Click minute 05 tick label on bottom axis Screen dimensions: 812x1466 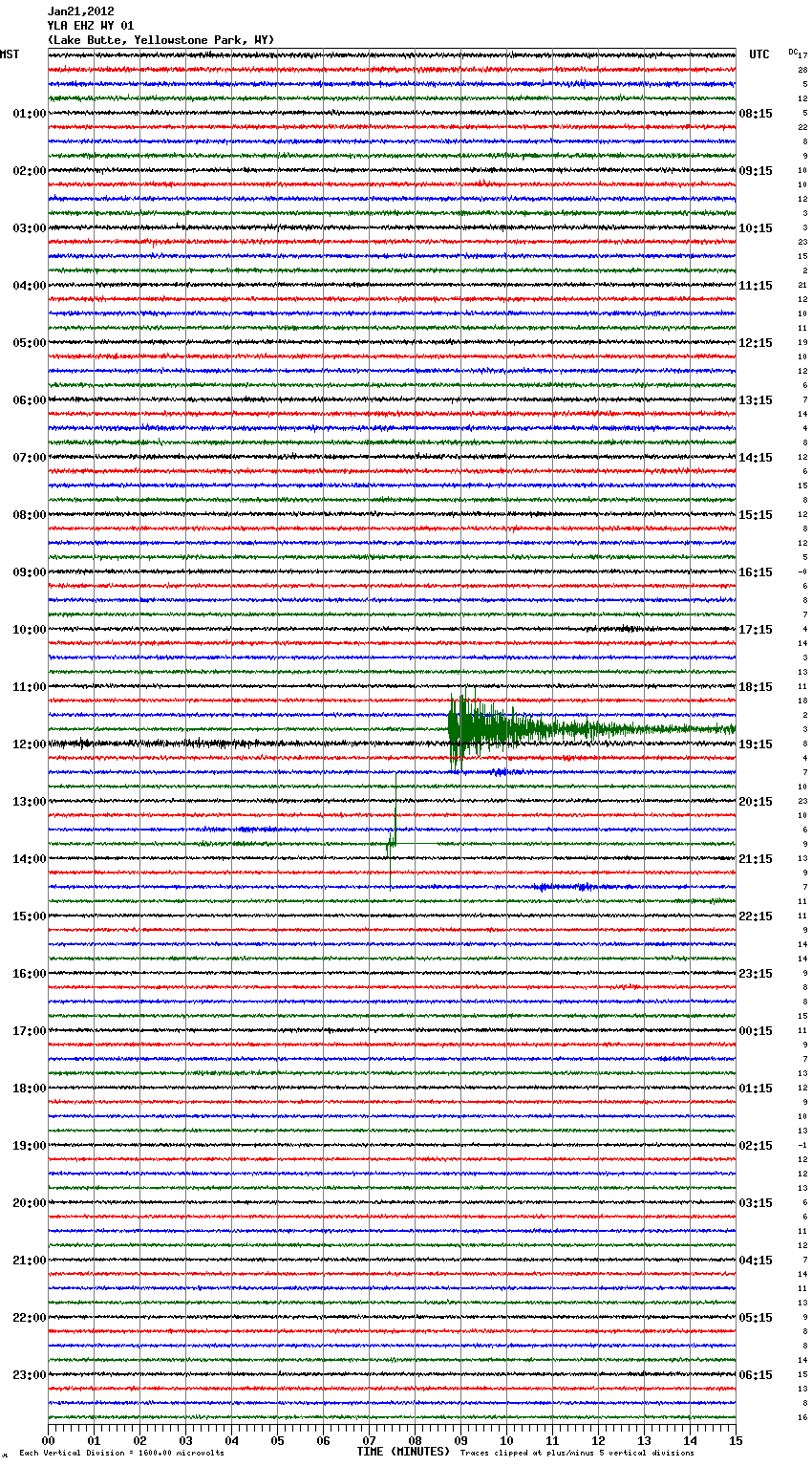[x=277, y=1440]
